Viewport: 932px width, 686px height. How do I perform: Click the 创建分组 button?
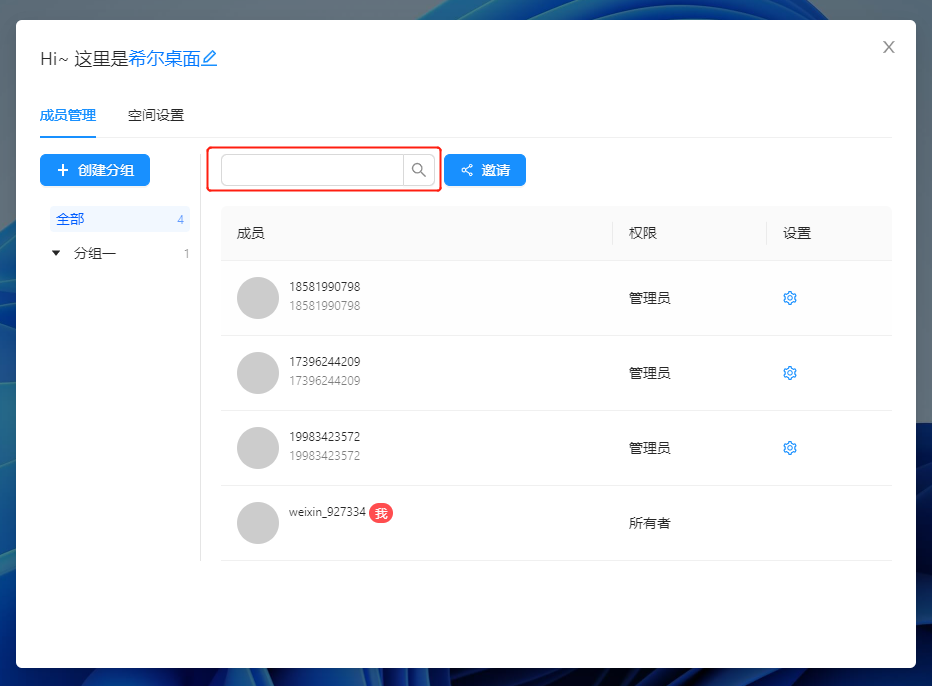coord(95,170)
